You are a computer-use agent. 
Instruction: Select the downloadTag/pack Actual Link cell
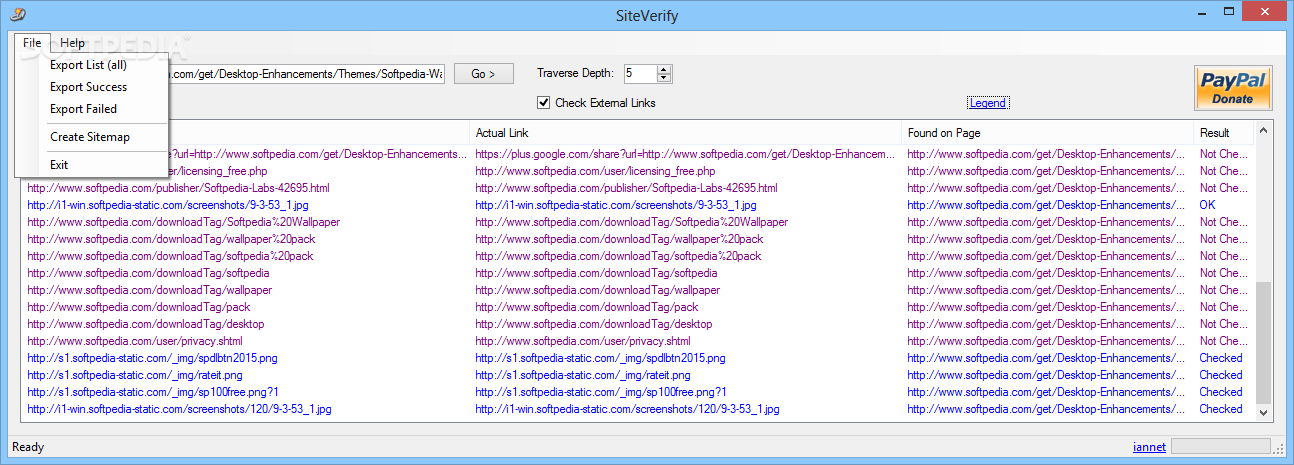587,307
